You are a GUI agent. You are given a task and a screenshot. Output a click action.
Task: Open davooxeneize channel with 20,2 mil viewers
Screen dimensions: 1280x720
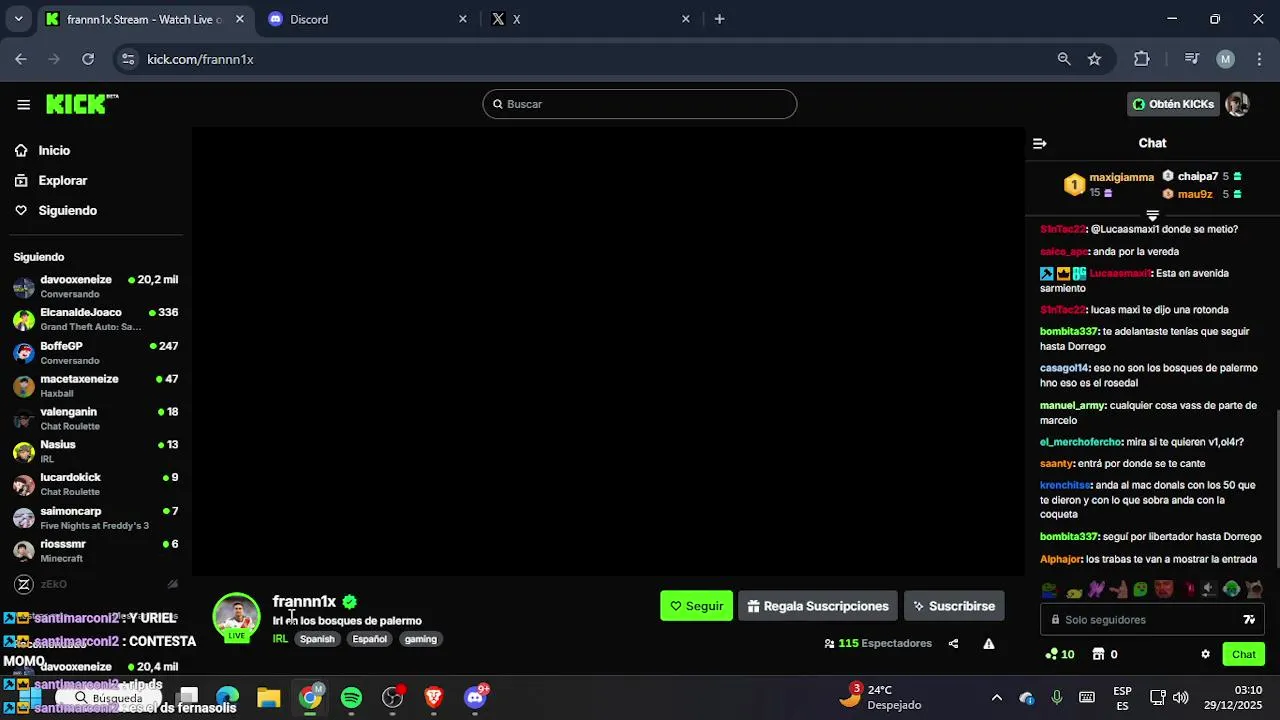95,286
